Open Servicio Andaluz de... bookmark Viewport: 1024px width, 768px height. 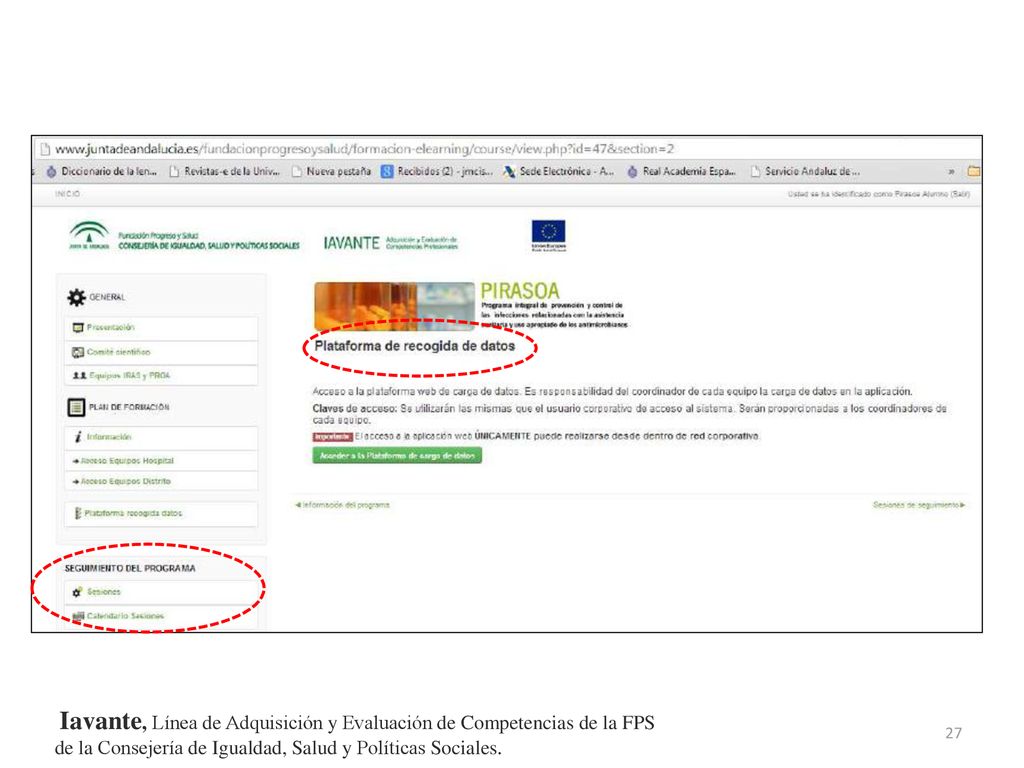click(805, 172)
